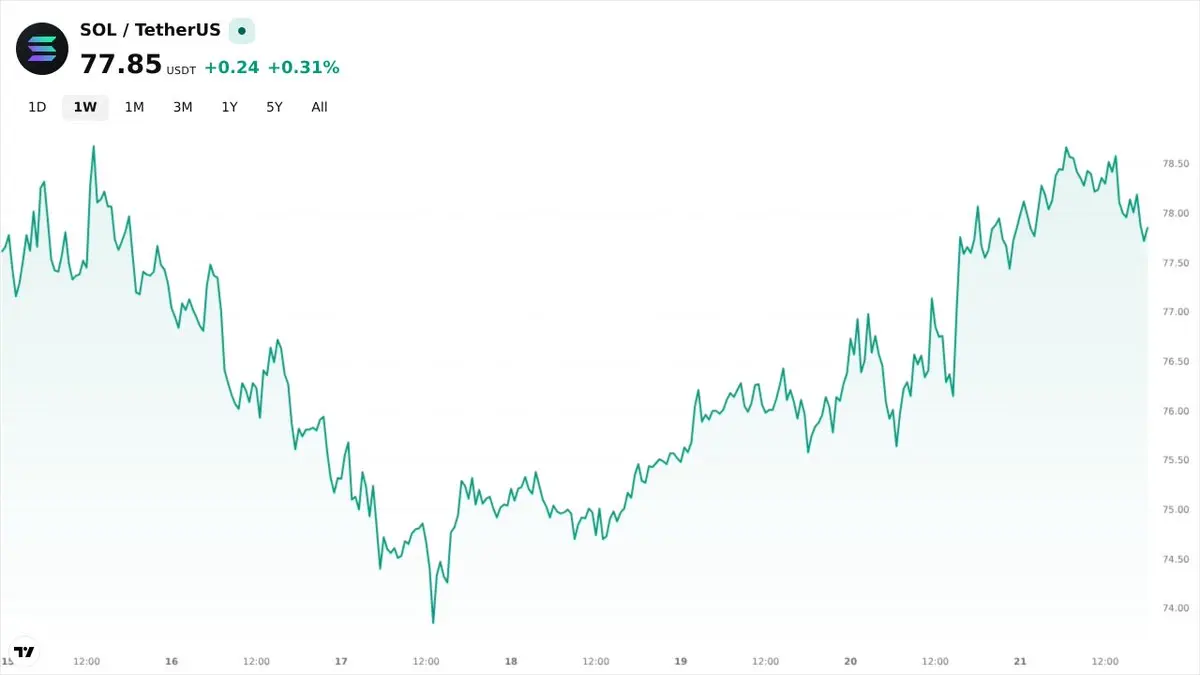Click the 78.50 price axis label
The width and height of the screenshot is (1200, 675).
(1175, 164)
